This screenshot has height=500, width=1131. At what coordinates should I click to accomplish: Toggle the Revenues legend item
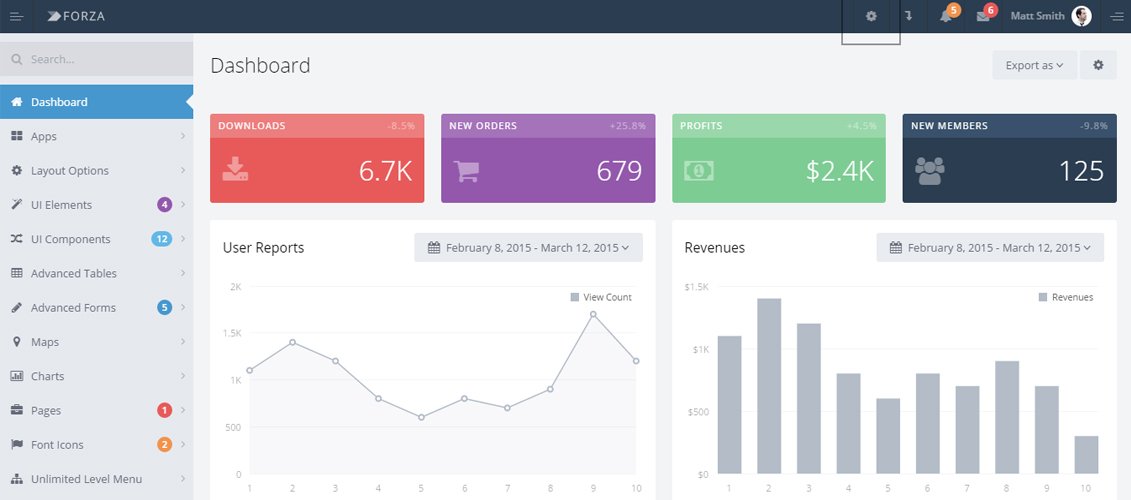pos(1066,297)
